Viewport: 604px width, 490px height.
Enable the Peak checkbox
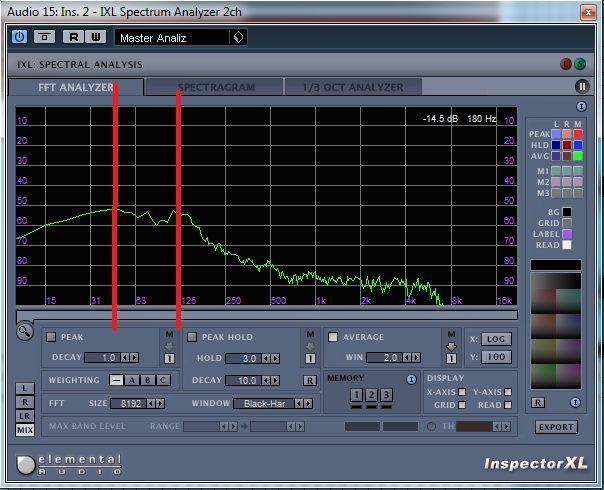point(51,337)
